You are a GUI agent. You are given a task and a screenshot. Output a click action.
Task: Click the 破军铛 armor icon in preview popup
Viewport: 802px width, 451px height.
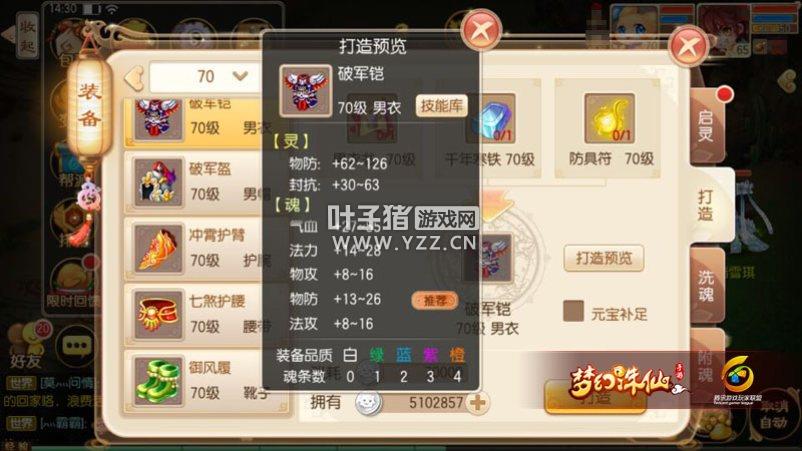point(305,91)
